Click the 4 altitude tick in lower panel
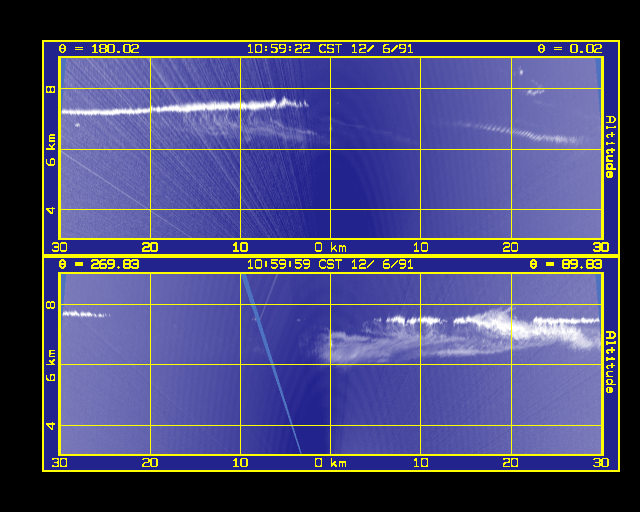 [x=51, y=426]
